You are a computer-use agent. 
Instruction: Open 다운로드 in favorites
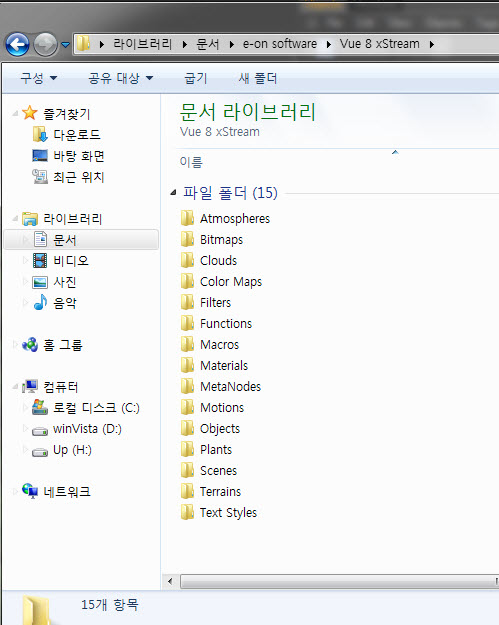[77, 135]
